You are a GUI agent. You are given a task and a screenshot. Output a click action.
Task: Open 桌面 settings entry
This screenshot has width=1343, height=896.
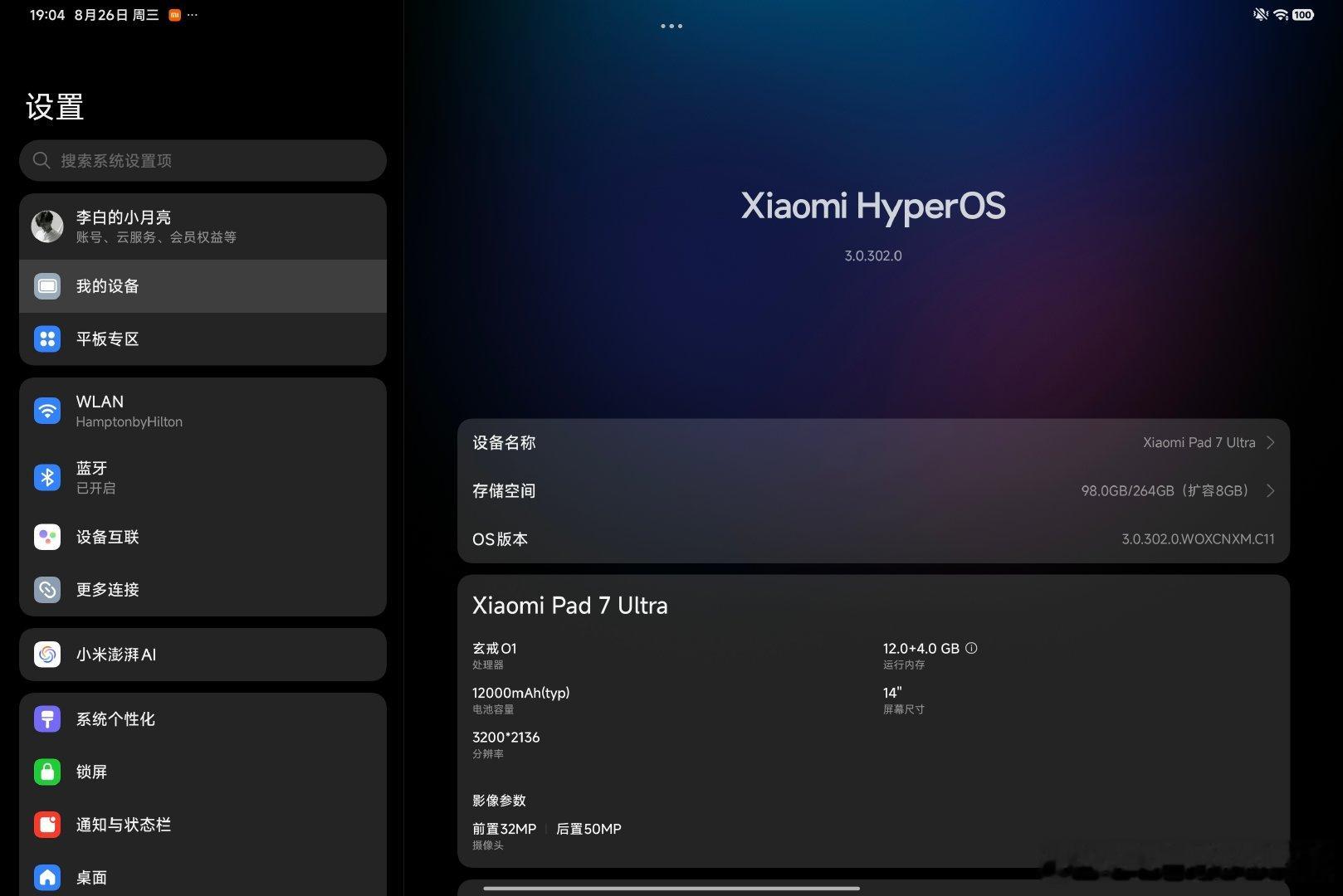click(203, 874)
